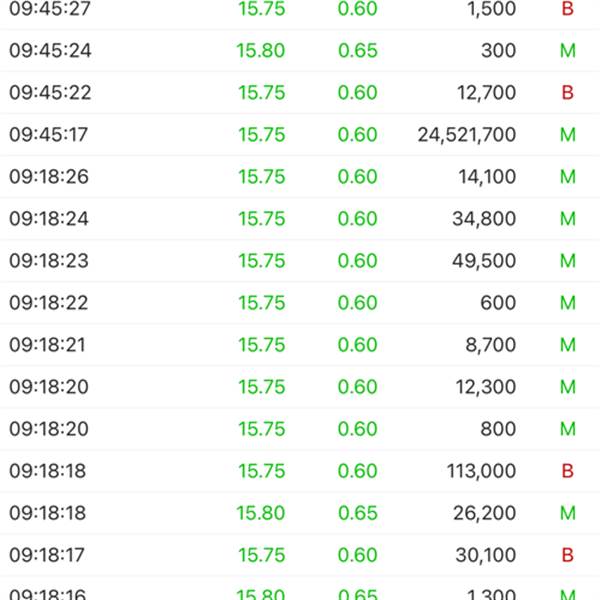Tap the green M beside 300 volume
600x600 pixels.
click(568, 51)
